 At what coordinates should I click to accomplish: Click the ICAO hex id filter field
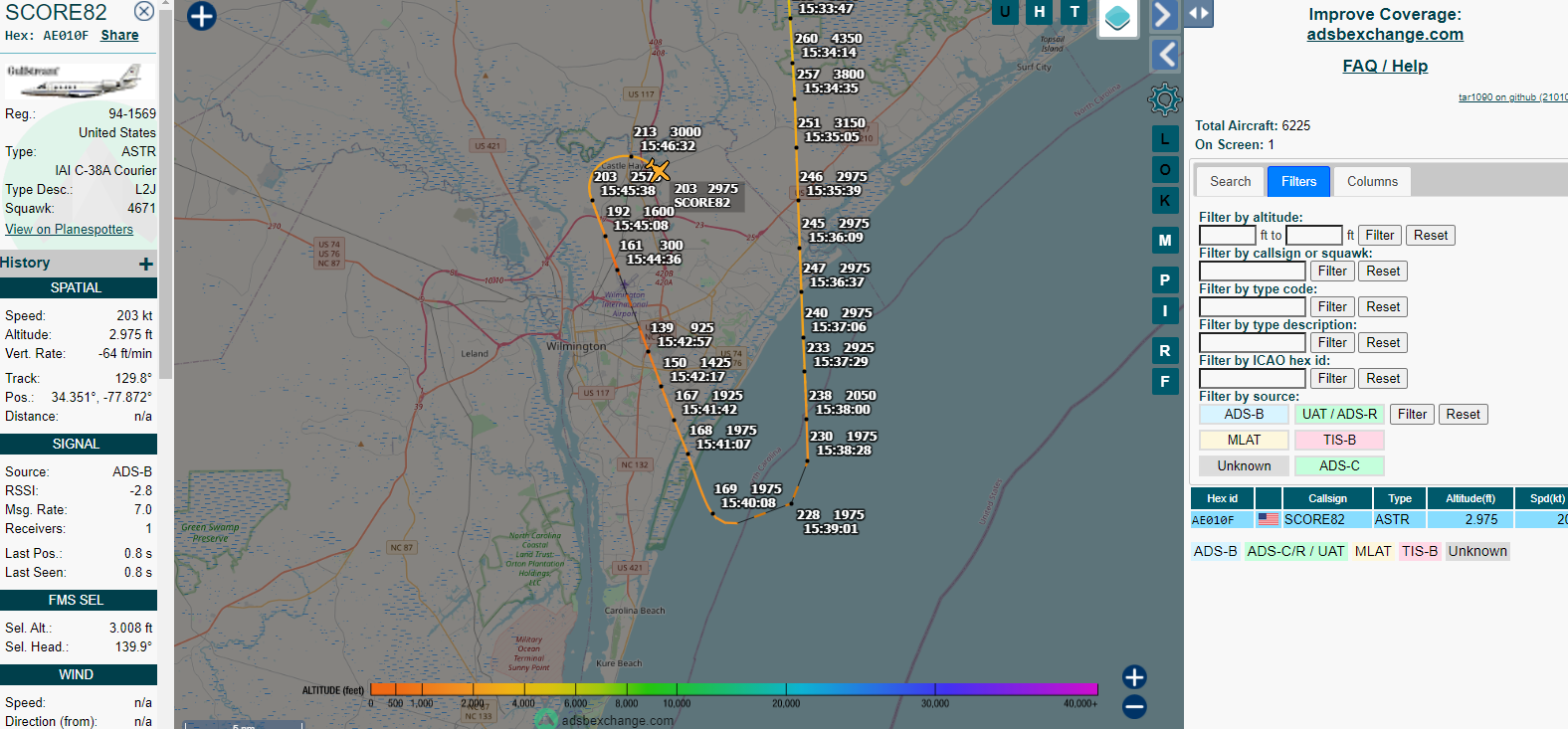(1253, 379)
